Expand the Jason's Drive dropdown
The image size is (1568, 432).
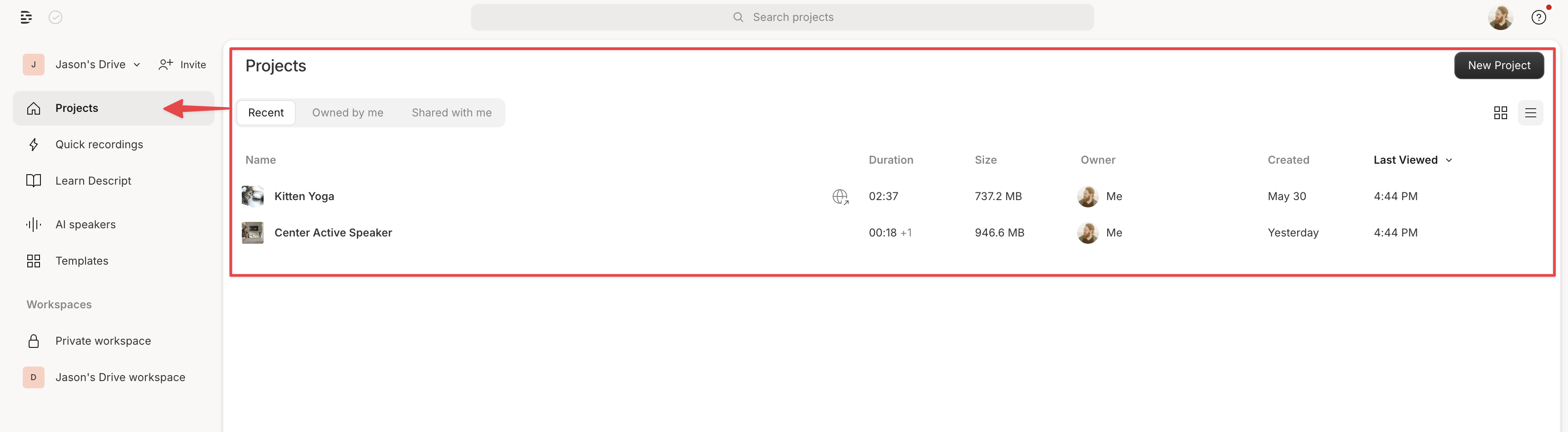pyautogui.click(x=136, y=64)
